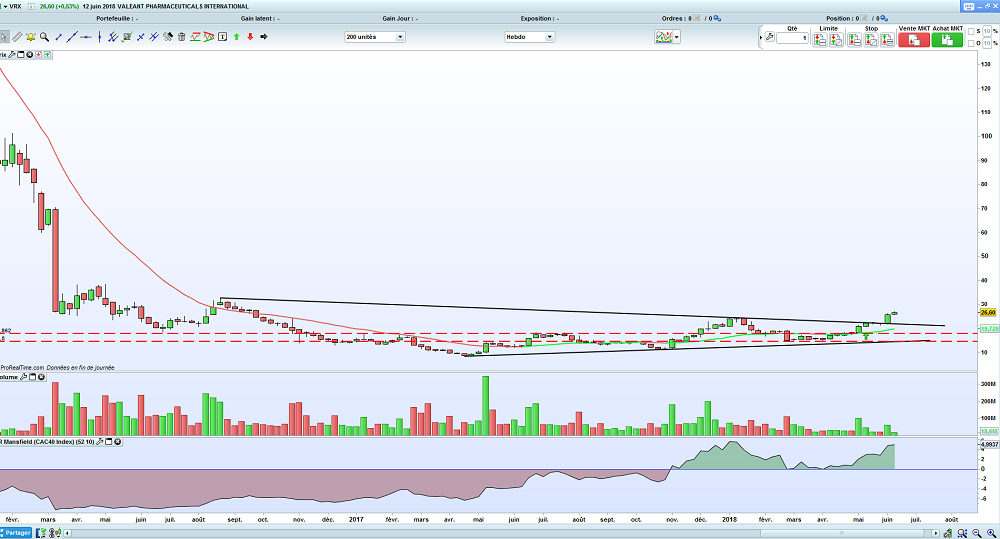
Task: Open Ordres details gear icon
Action: point(717,18)
